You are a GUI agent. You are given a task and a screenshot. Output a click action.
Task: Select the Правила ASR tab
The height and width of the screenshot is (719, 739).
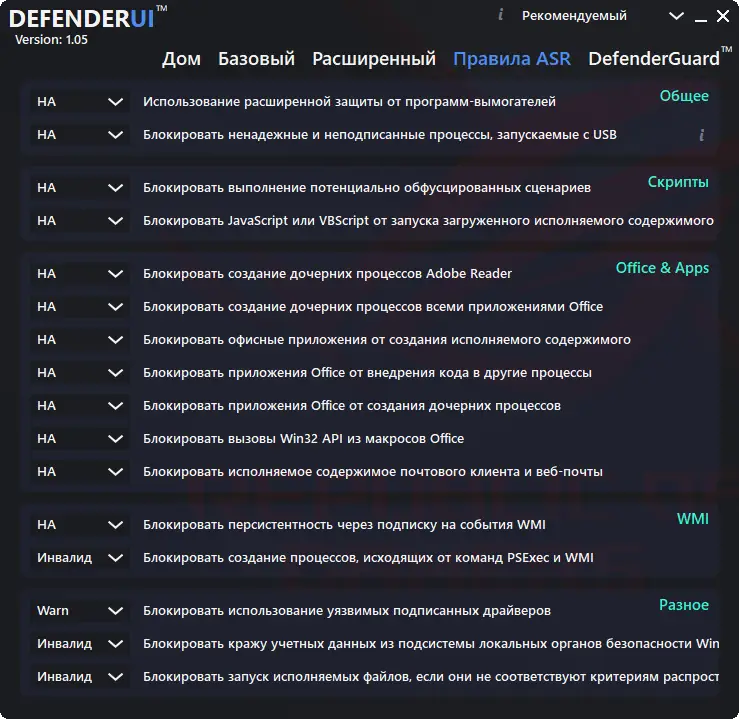[x=512, y=59]
